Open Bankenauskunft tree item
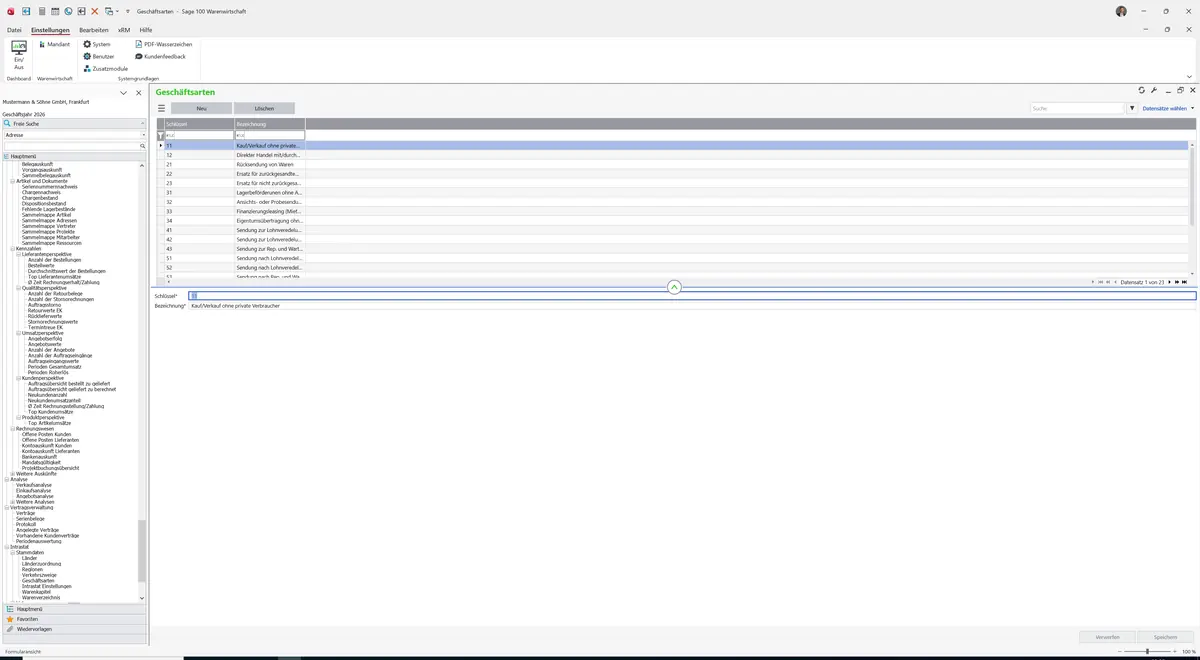1200x660 pixels. (x=38, y=456)
